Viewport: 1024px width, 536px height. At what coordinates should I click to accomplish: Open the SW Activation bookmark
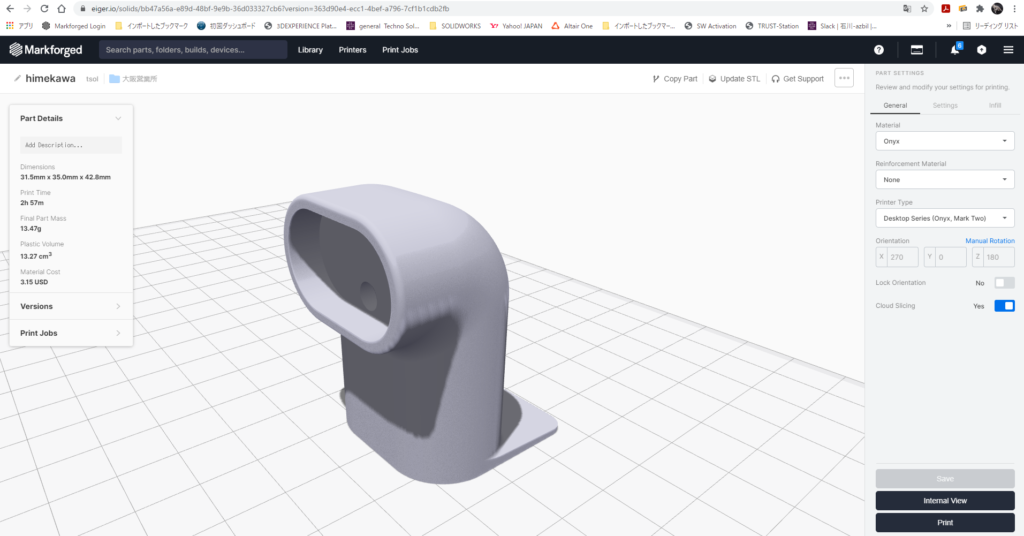pyautogui.click(x=710, y=26)
